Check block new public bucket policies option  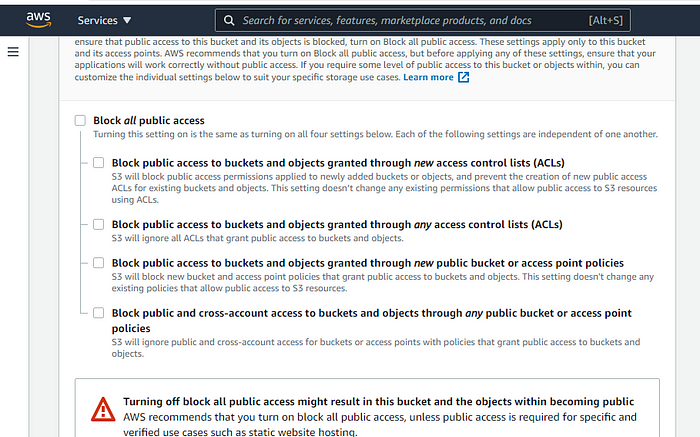(99, 262)
